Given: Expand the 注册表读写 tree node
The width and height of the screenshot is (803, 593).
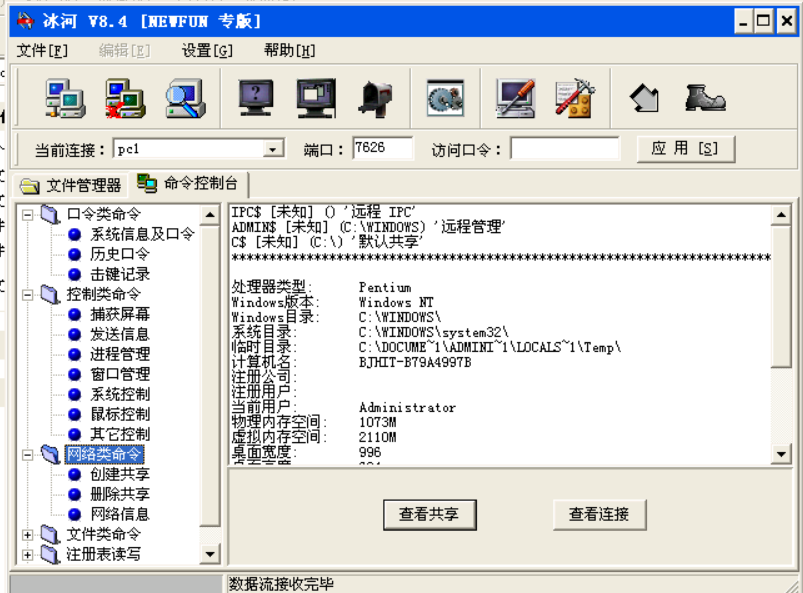Looking at the screenshot, I should (x=28, y=555).
